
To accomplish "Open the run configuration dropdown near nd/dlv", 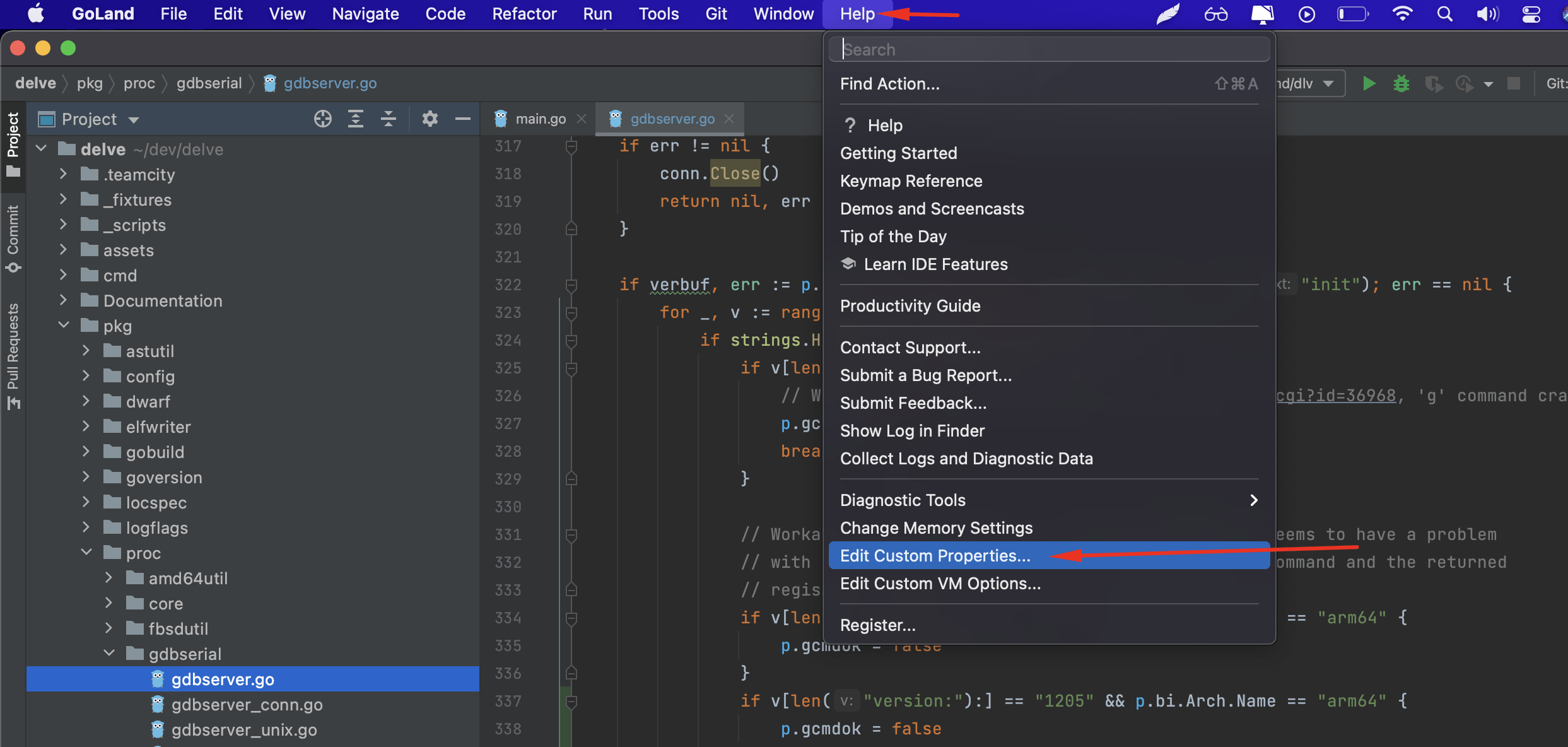I will 1328,83.
